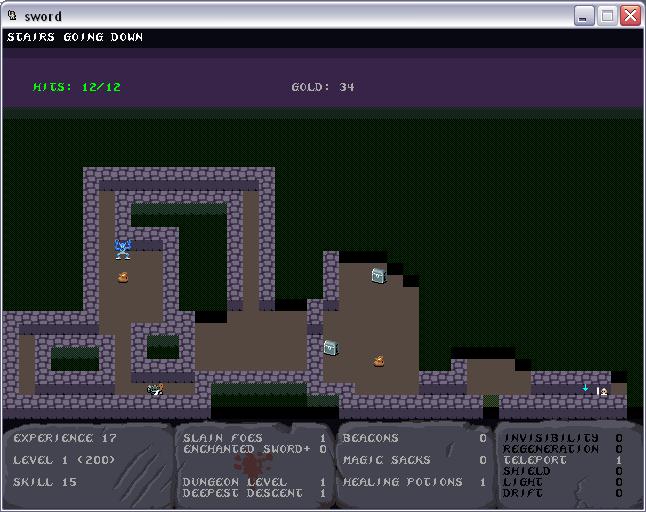Click the "SHIELD" spell label
Image resolution: width=646 pixels, height=512 pixels.
pyautogui.click(x=527, y=471)
